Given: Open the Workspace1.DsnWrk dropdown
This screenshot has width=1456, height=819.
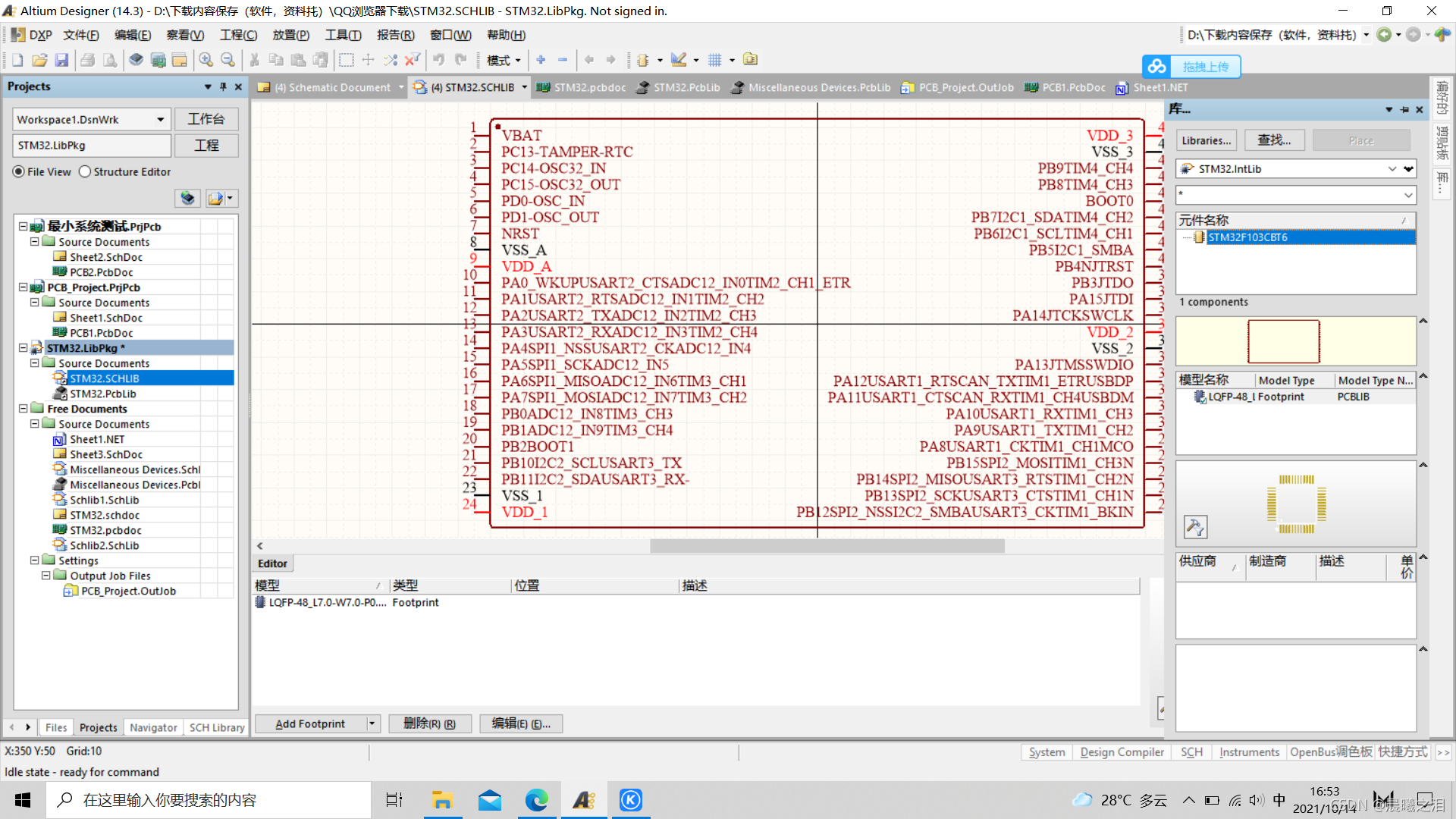Looking at the screenshot, I should point(160,120).
